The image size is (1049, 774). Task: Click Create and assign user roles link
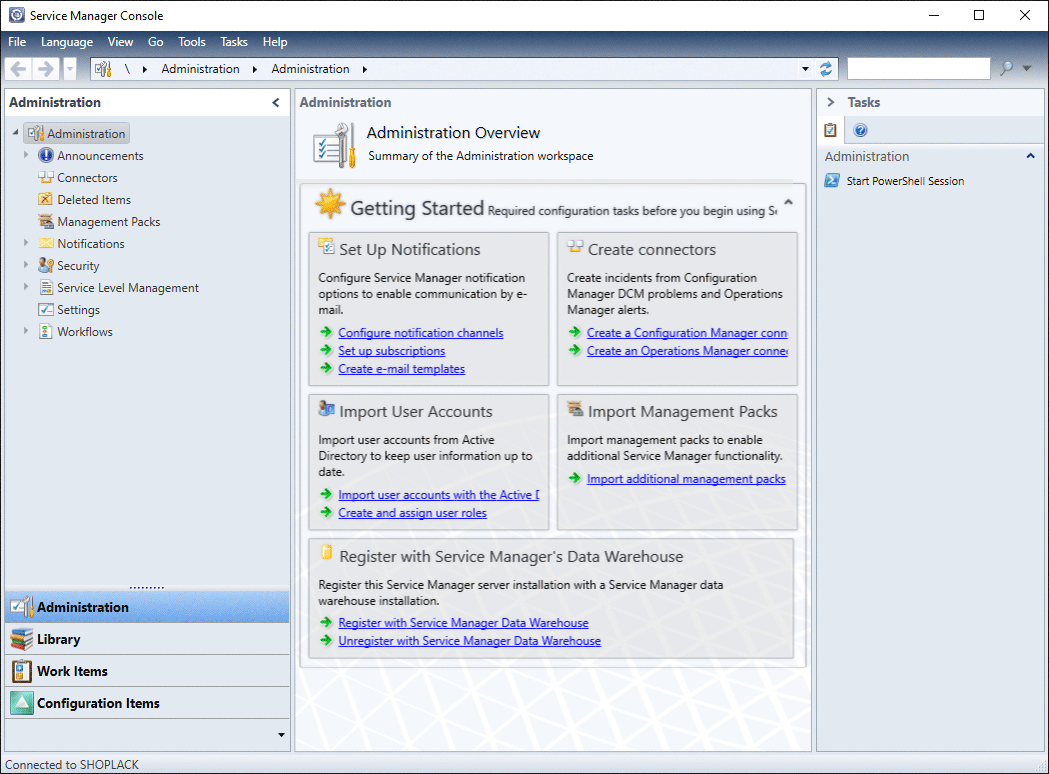point(412,512)
